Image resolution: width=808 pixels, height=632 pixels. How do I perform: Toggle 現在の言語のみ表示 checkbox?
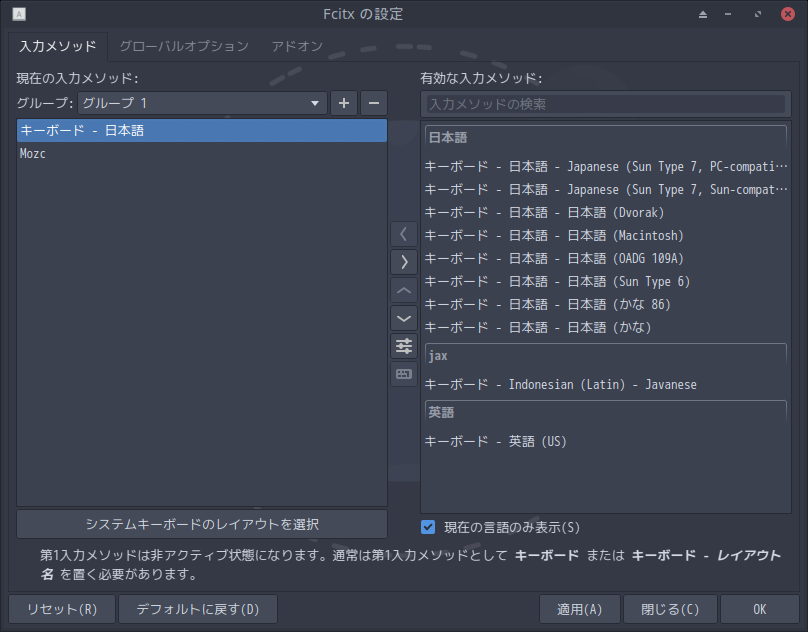pyautogui.click(x=428, y=527)
